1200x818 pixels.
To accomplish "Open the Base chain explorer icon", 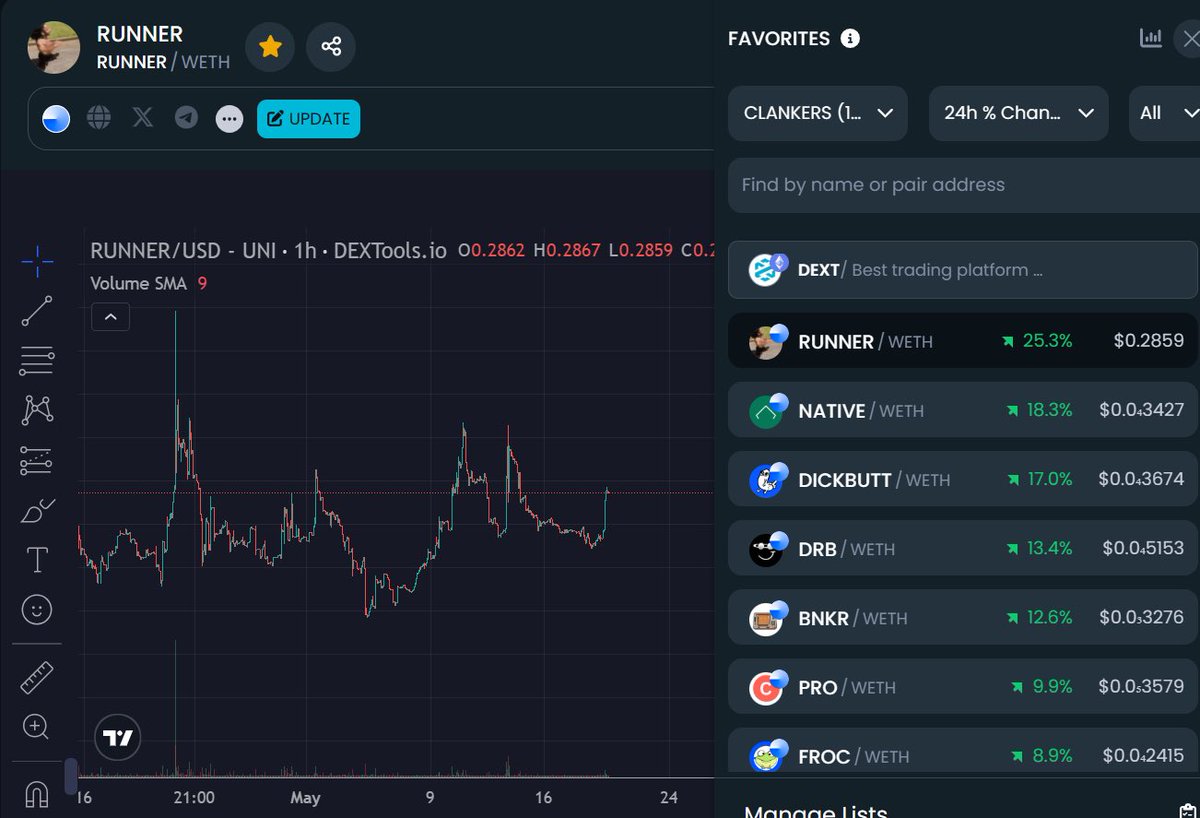I will (56, 119).
